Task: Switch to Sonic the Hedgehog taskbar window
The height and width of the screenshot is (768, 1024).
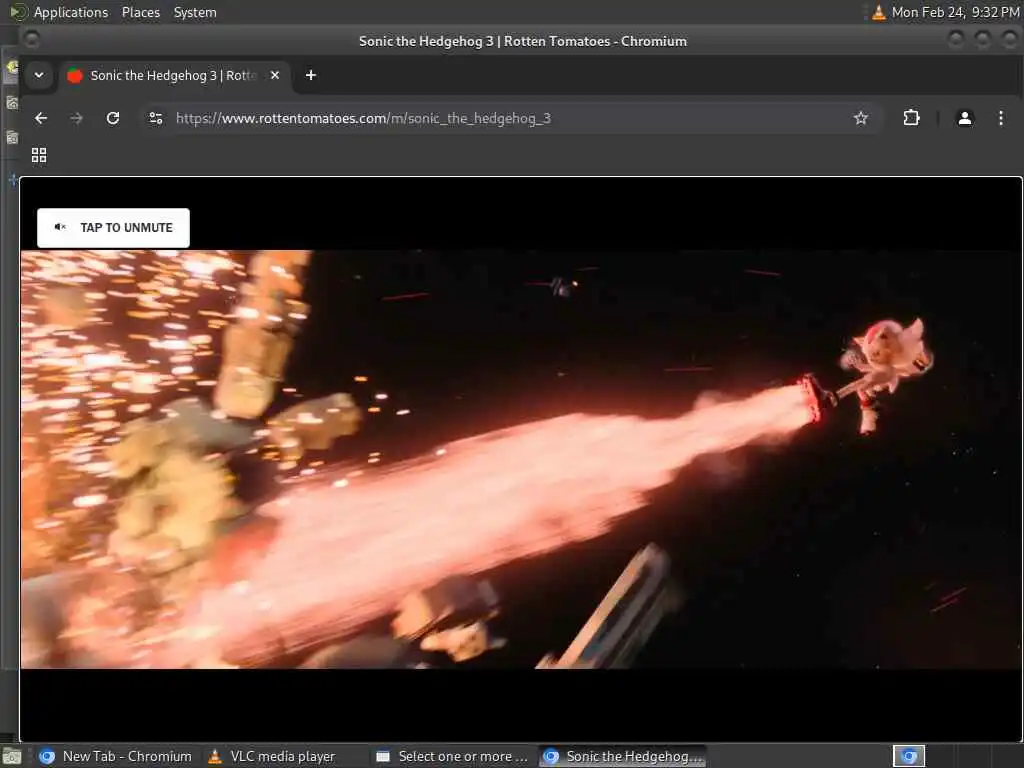Action: click(622, 756)
